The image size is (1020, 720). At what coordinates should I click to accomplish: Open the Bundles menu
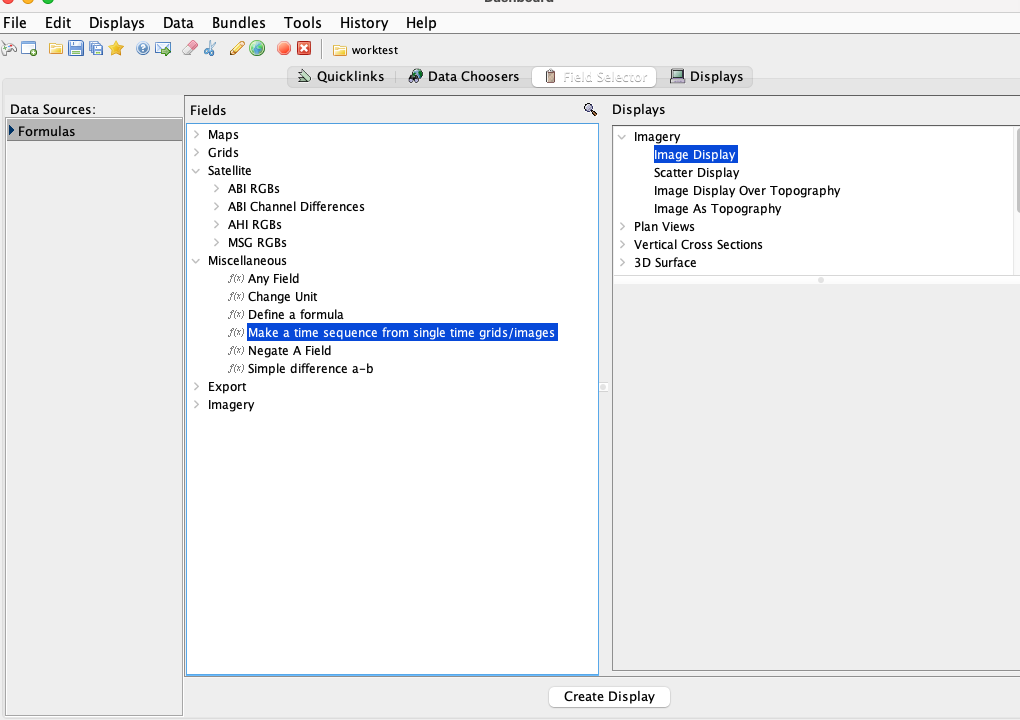[239, 23]
